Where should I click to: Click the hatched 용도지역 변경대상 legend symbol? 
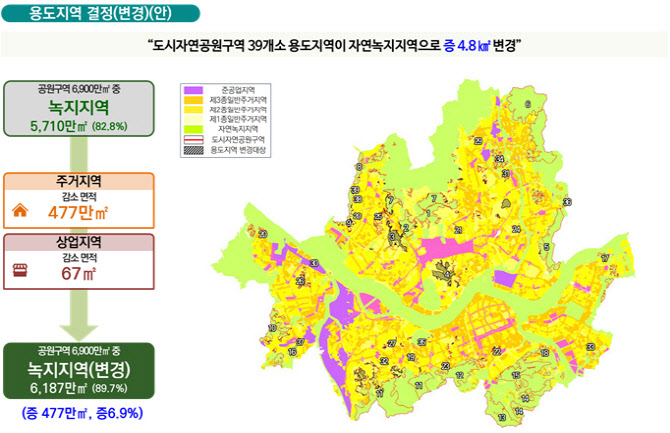click(x=194, y=150)
